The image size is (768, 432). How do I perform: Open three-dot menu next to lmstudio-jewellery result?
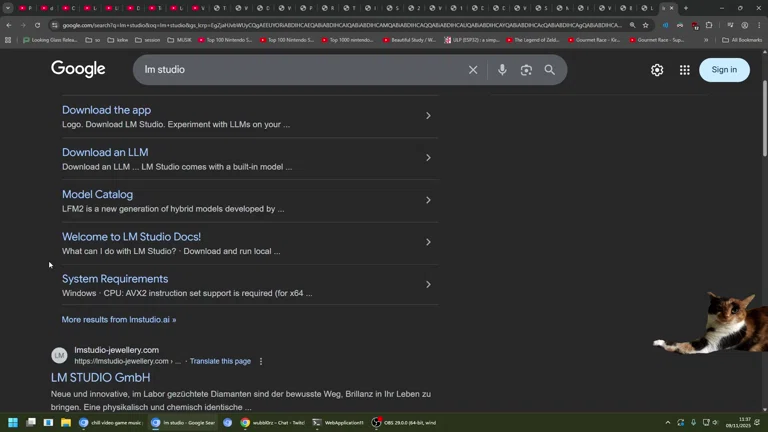tap(261, 361)
